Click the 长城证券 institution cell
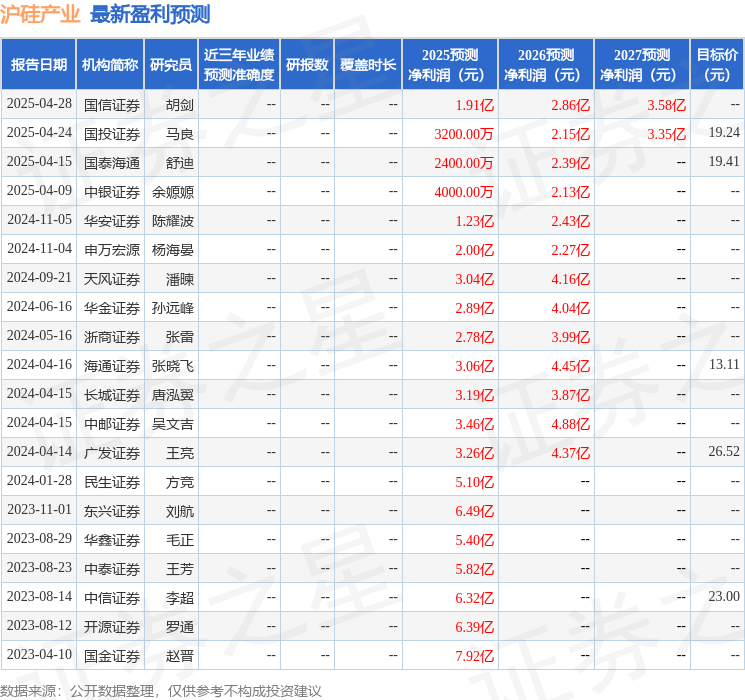 point(112,395)
